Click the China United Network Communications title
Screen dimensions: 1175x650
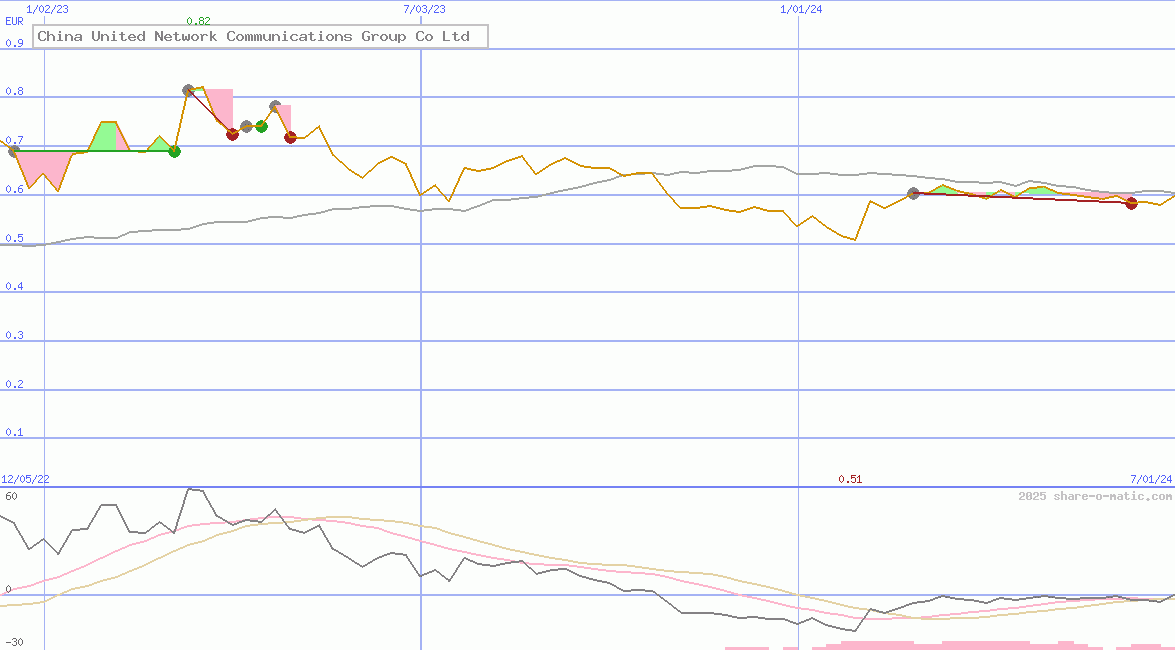[260, 36]
